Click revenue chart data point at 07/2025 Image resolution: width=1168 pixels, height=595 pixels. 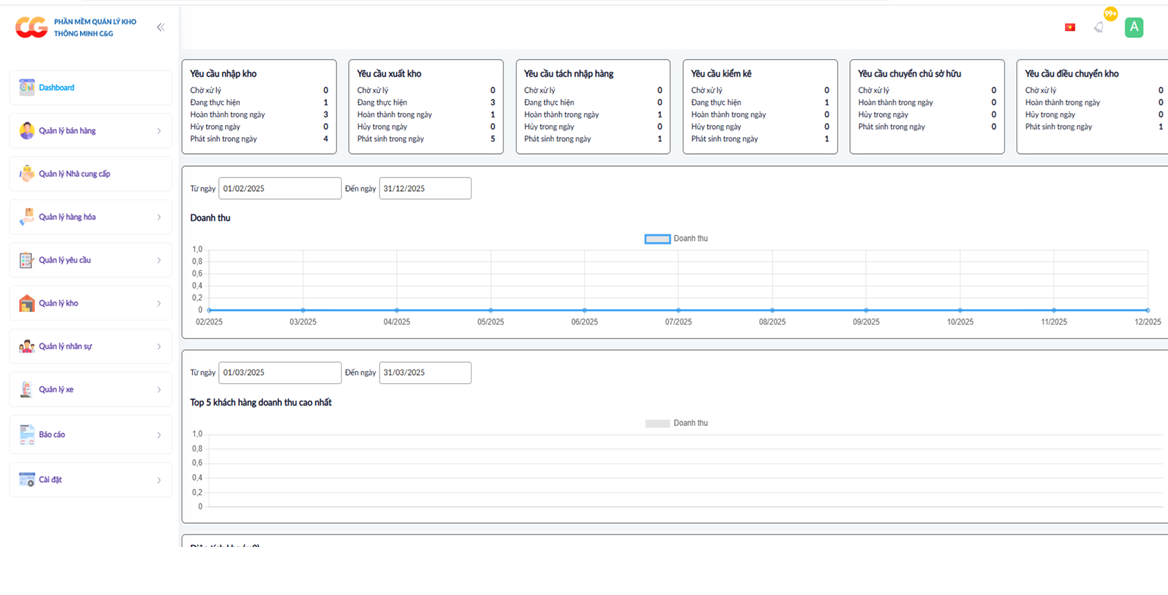point(678,310)
